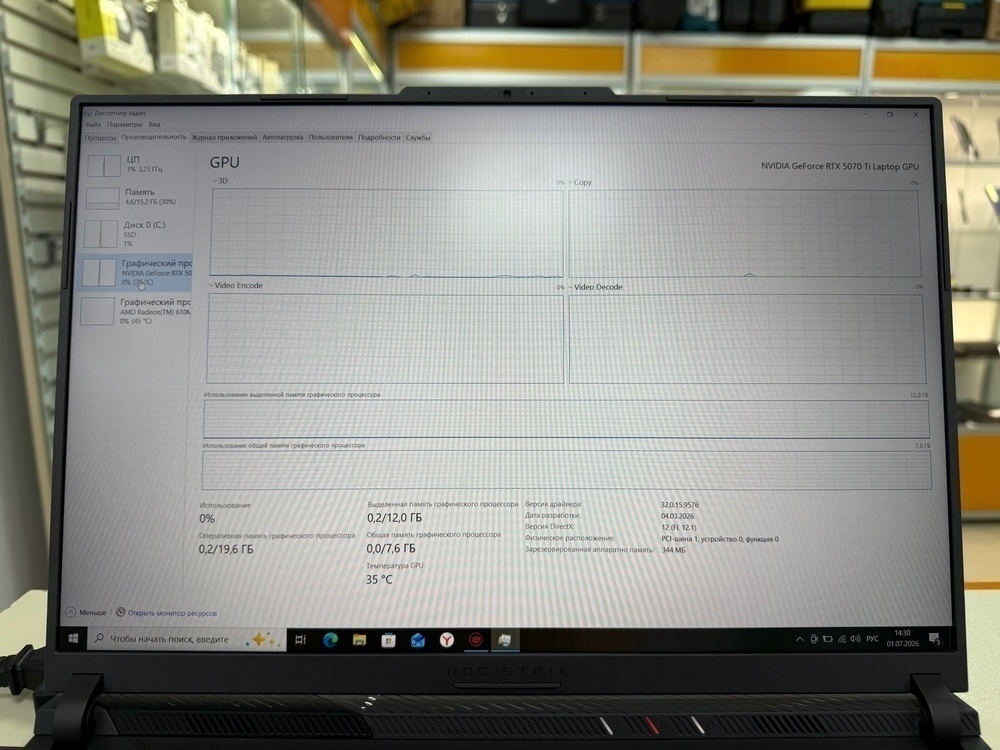Image resolution: width=1000 pixels, height=750 pixels.
Task: Open Microsoft Store from the taskbar
Action: point(388,640)
